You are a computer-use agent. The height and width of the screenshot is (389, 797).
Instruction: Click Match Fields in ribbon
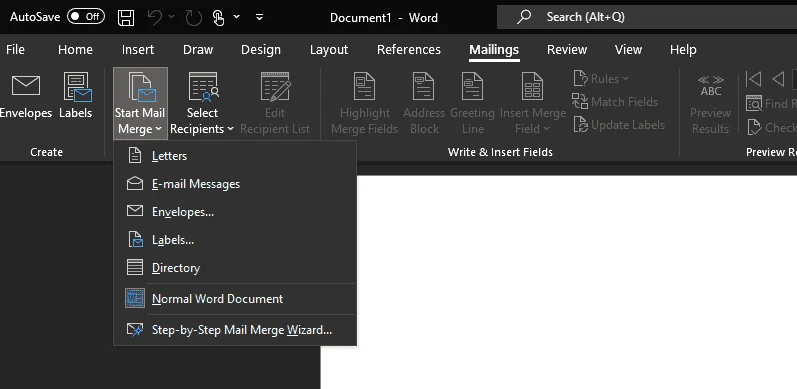click(615, 102)
